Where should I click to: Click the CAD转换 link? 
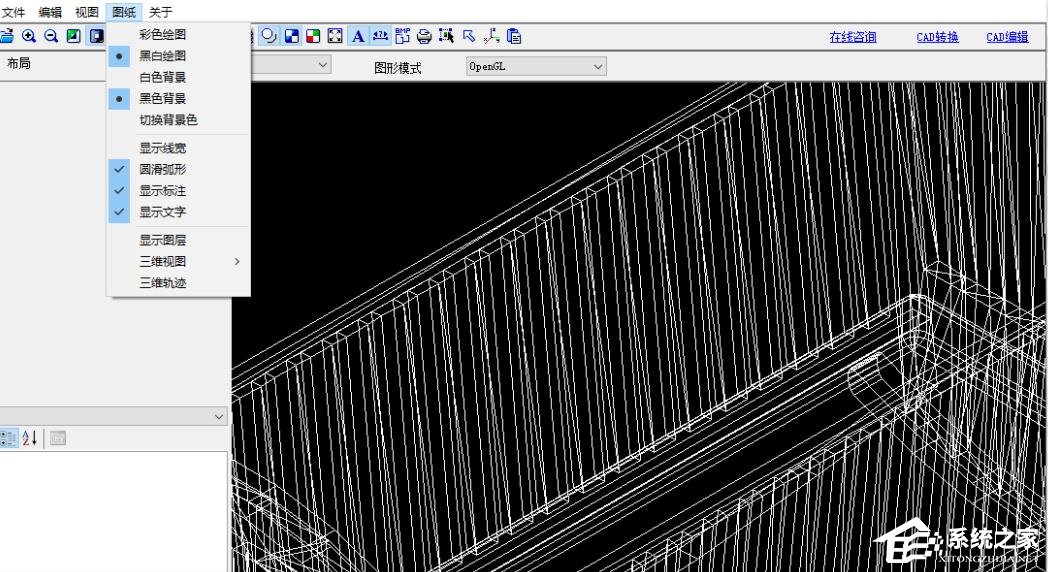pyautogui.click(x=937, y=37)
